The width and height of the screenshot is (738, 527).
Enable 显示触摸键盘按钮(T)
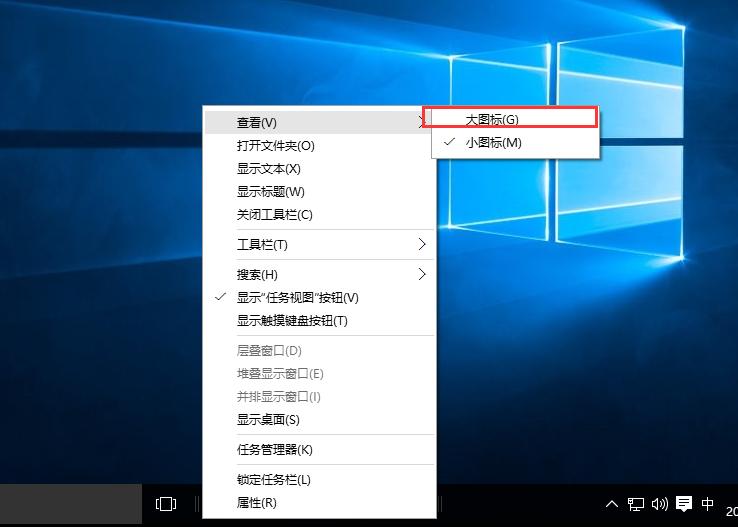(x=319, y=321)
